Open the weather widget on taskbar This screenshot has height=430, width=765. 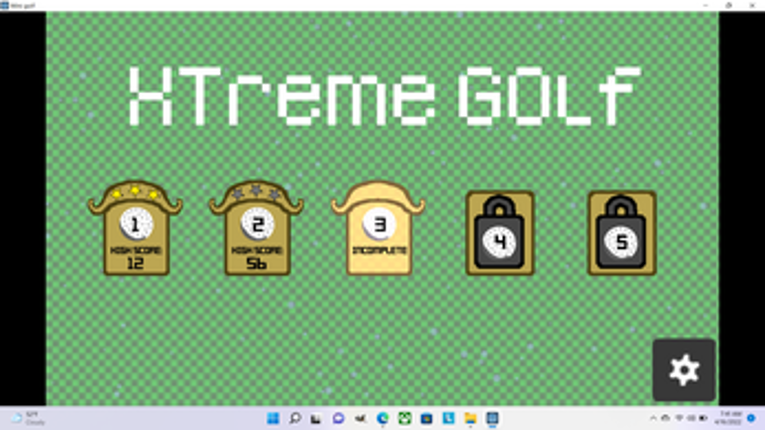tap(28, 418)
